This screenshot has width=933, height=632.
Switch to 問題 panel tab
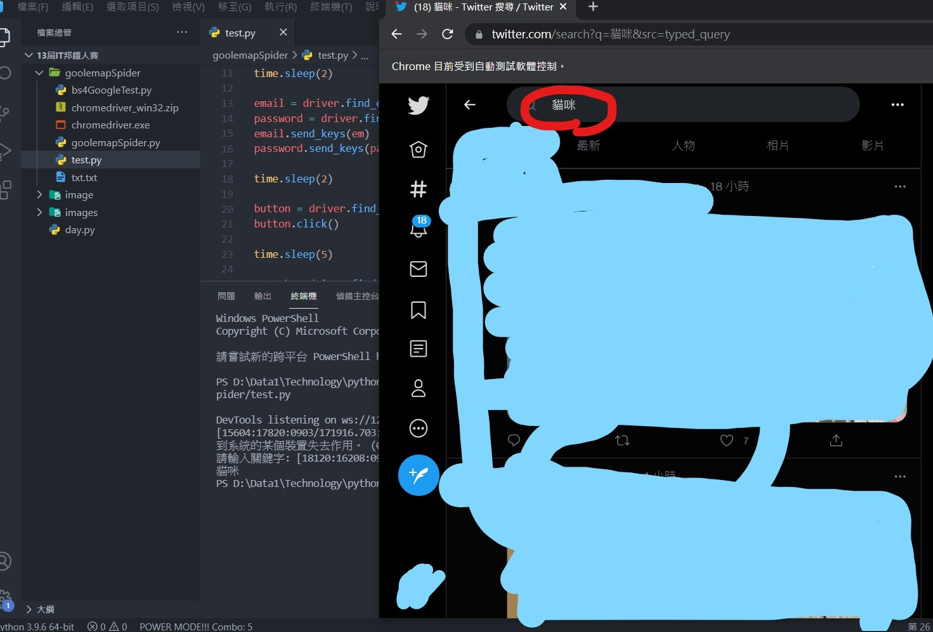point(226,296)
